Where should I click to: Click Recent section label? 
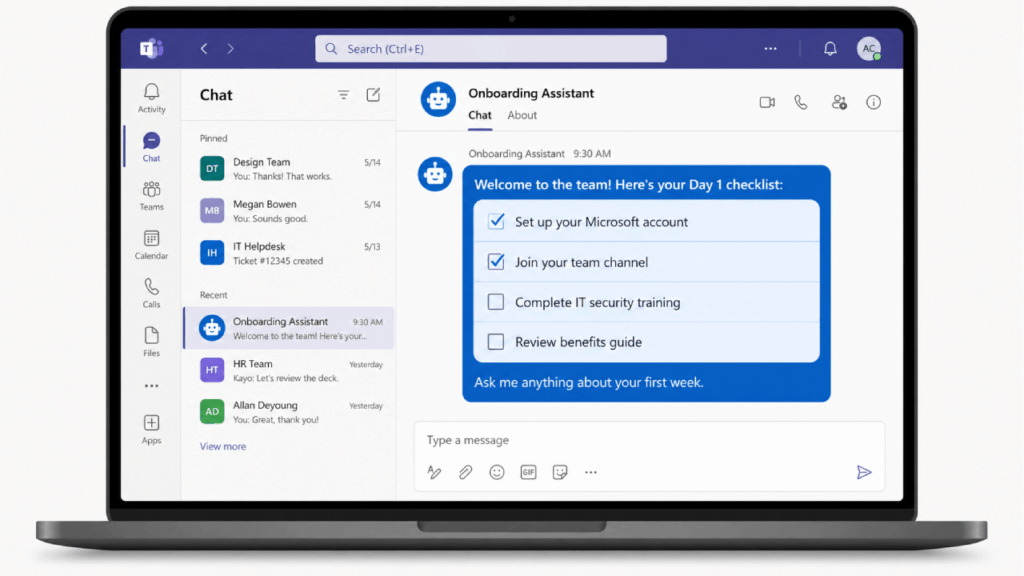coord(214,295)
